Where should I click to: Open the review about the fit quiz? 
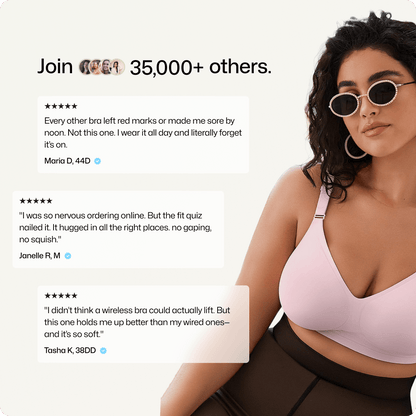[118, 229]
